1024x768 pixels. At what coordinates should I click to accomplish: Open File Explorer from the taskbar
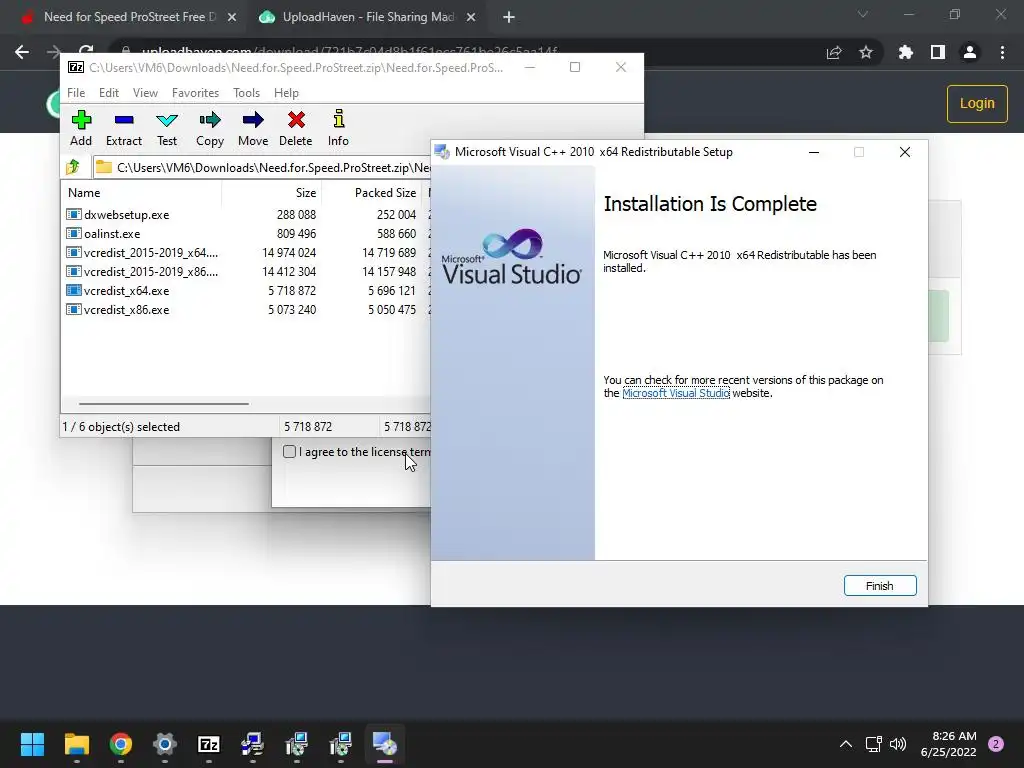[76, 744]
